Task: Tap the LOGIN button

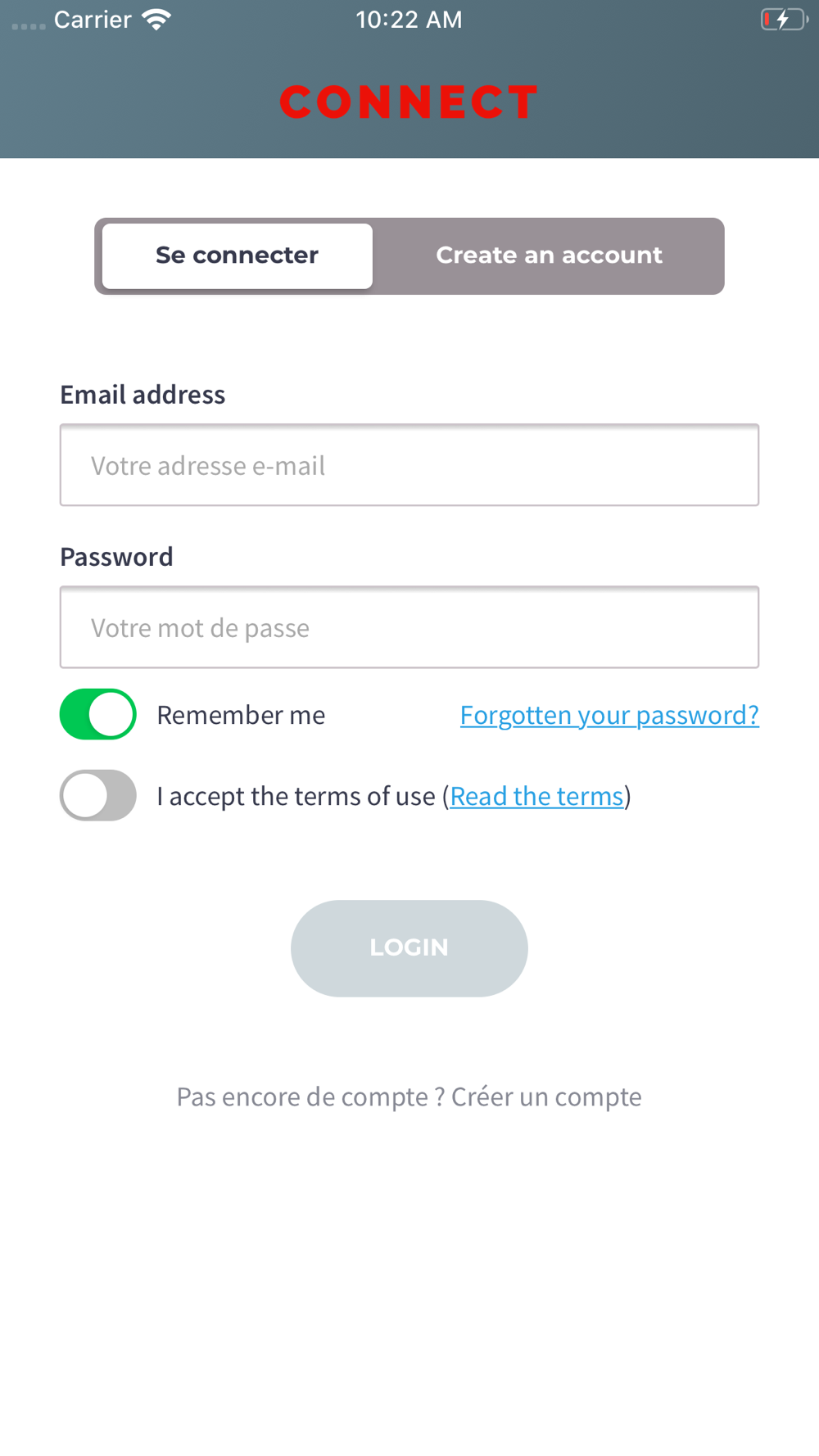Action: (x=409, y=948)
